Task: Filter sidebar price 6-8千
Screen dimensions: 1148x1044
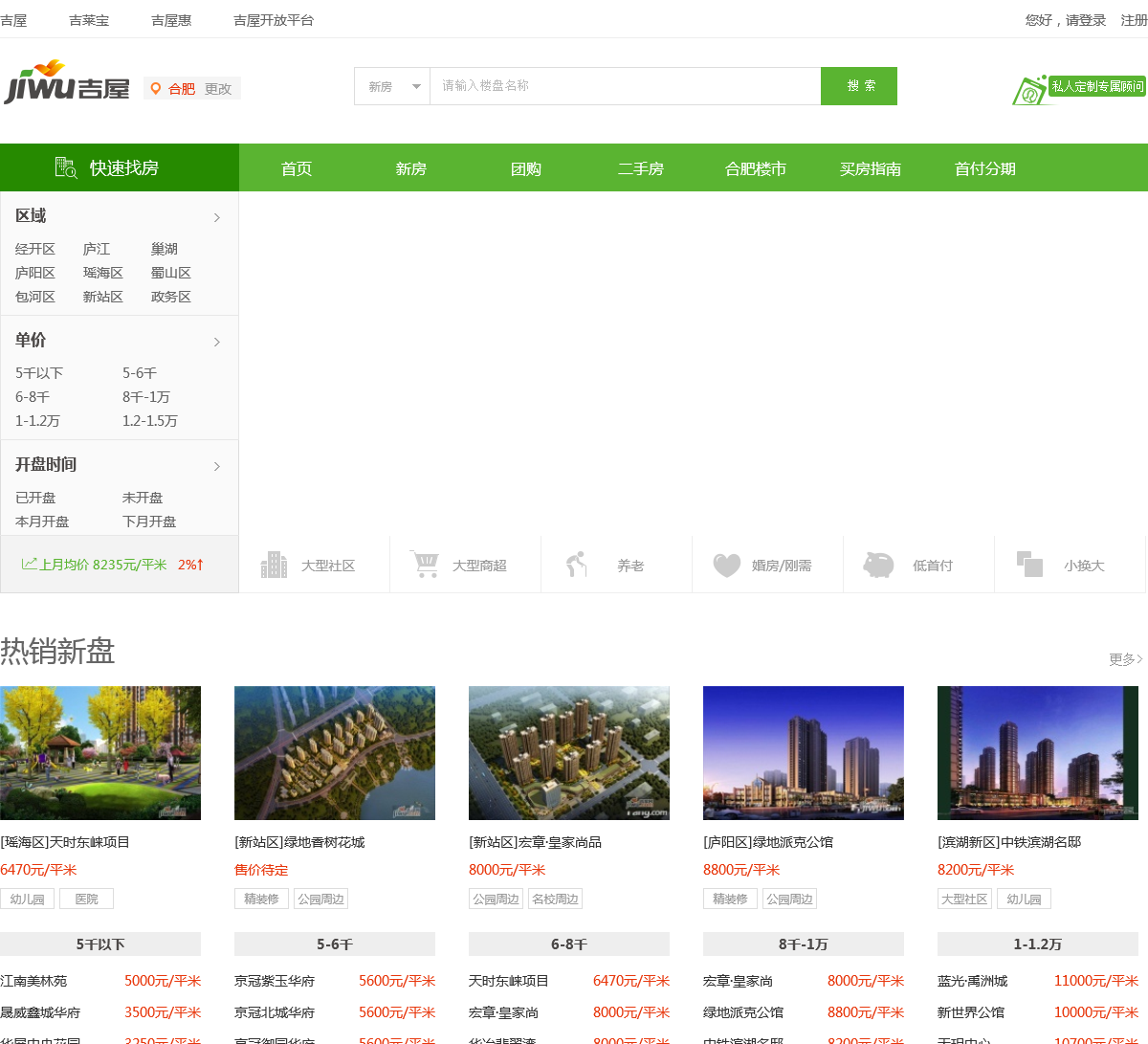Action: 33,397
